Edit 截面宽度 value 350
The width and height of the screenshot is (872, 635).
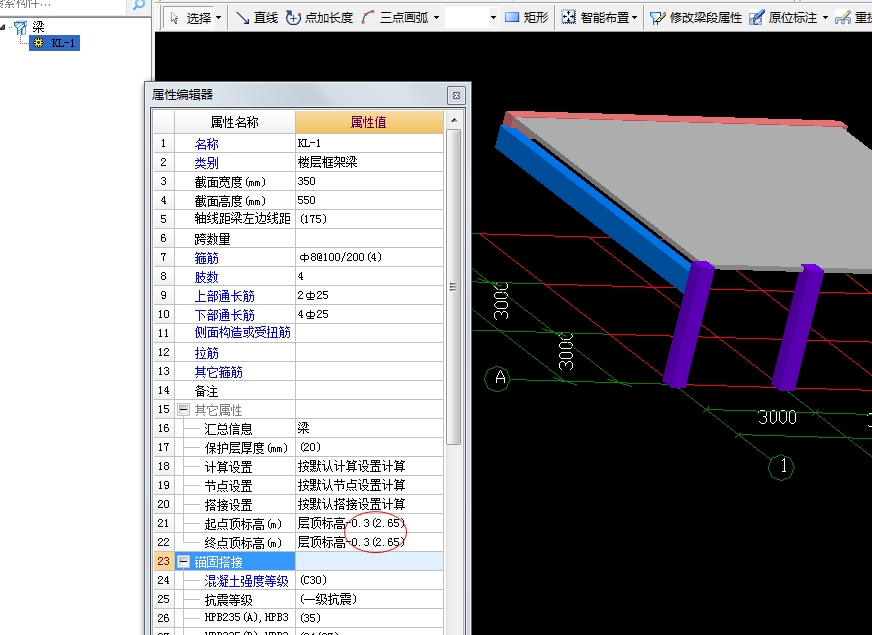(x=369, y=181)
